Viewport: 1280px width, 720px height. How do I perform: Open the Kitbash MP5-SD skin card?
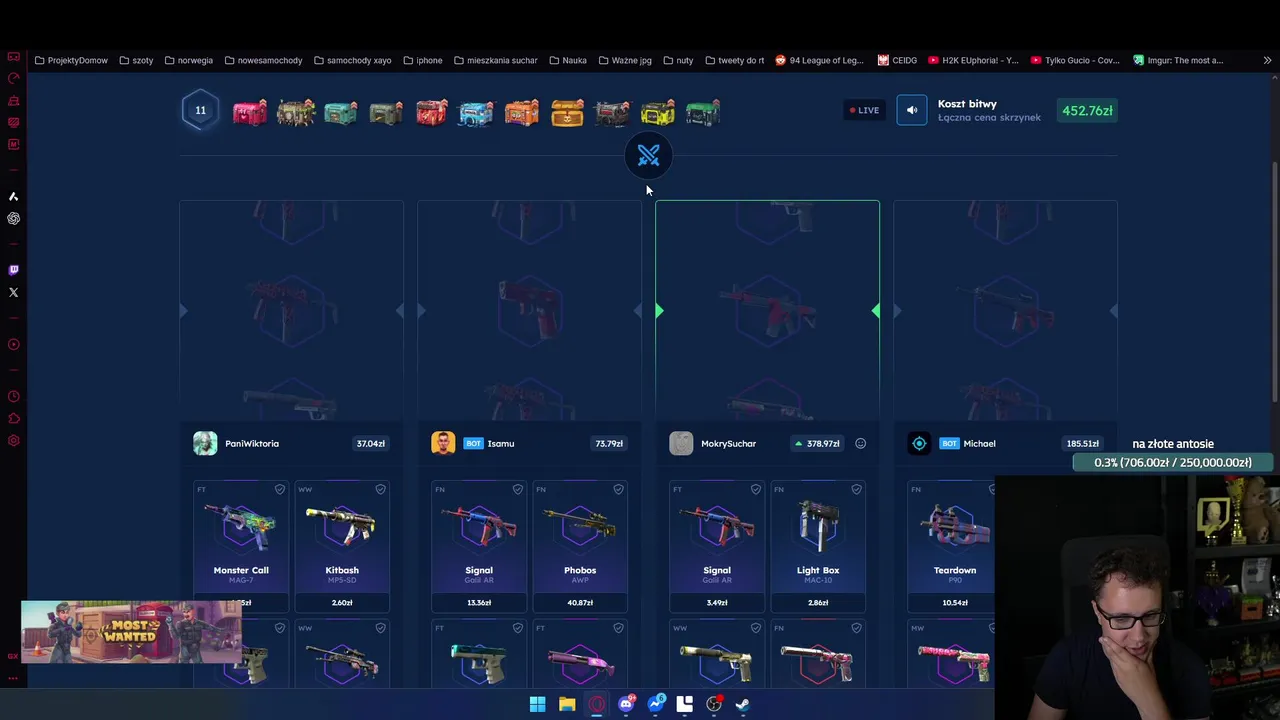click(x=342, y=546)
